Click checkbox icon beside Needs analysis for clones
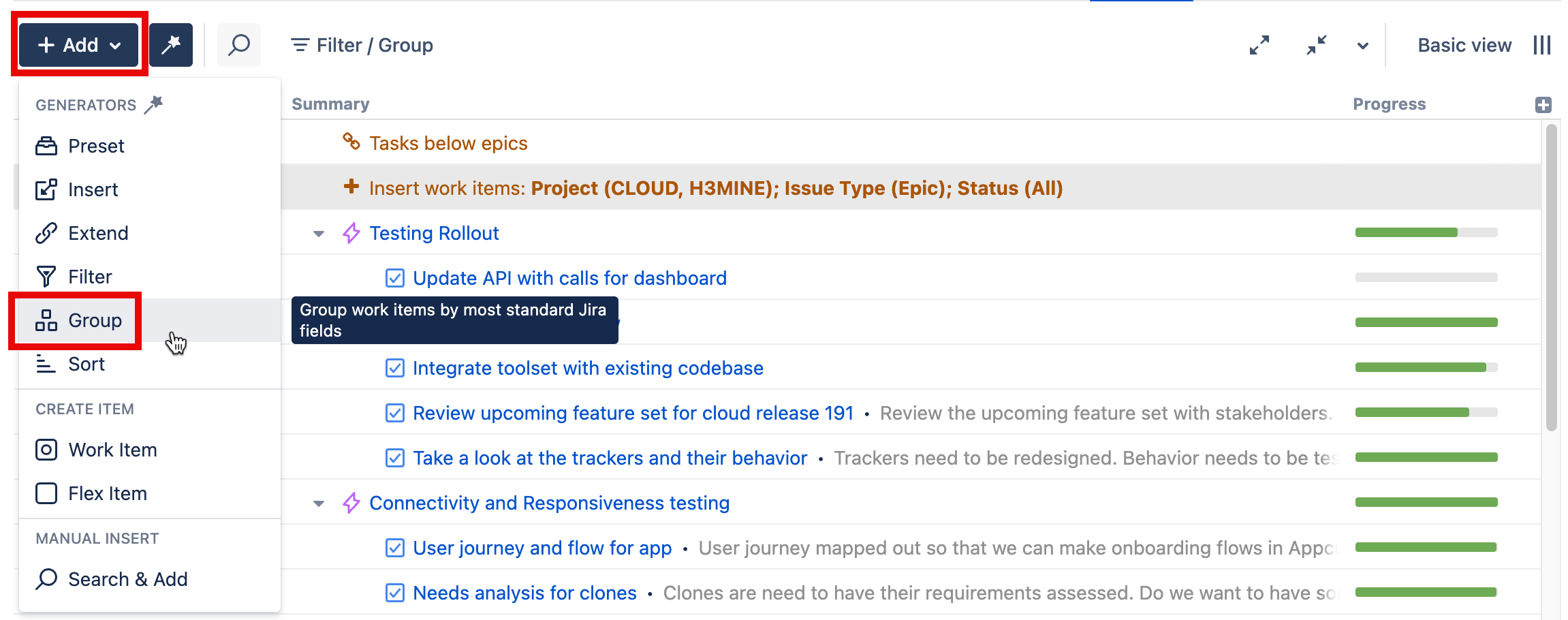 395,593
